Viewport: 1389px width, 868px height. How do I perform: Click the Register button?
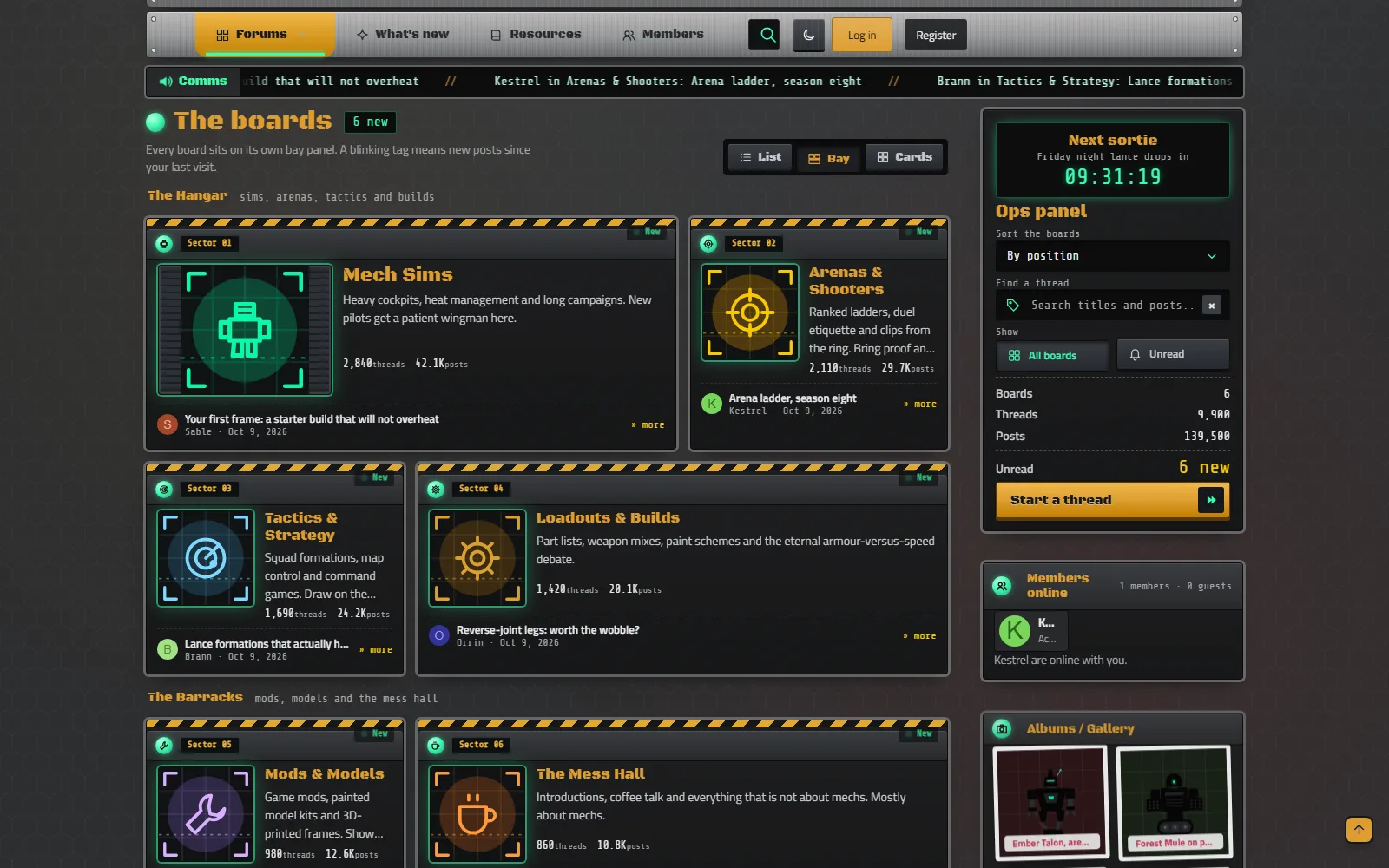pos(936,36)
